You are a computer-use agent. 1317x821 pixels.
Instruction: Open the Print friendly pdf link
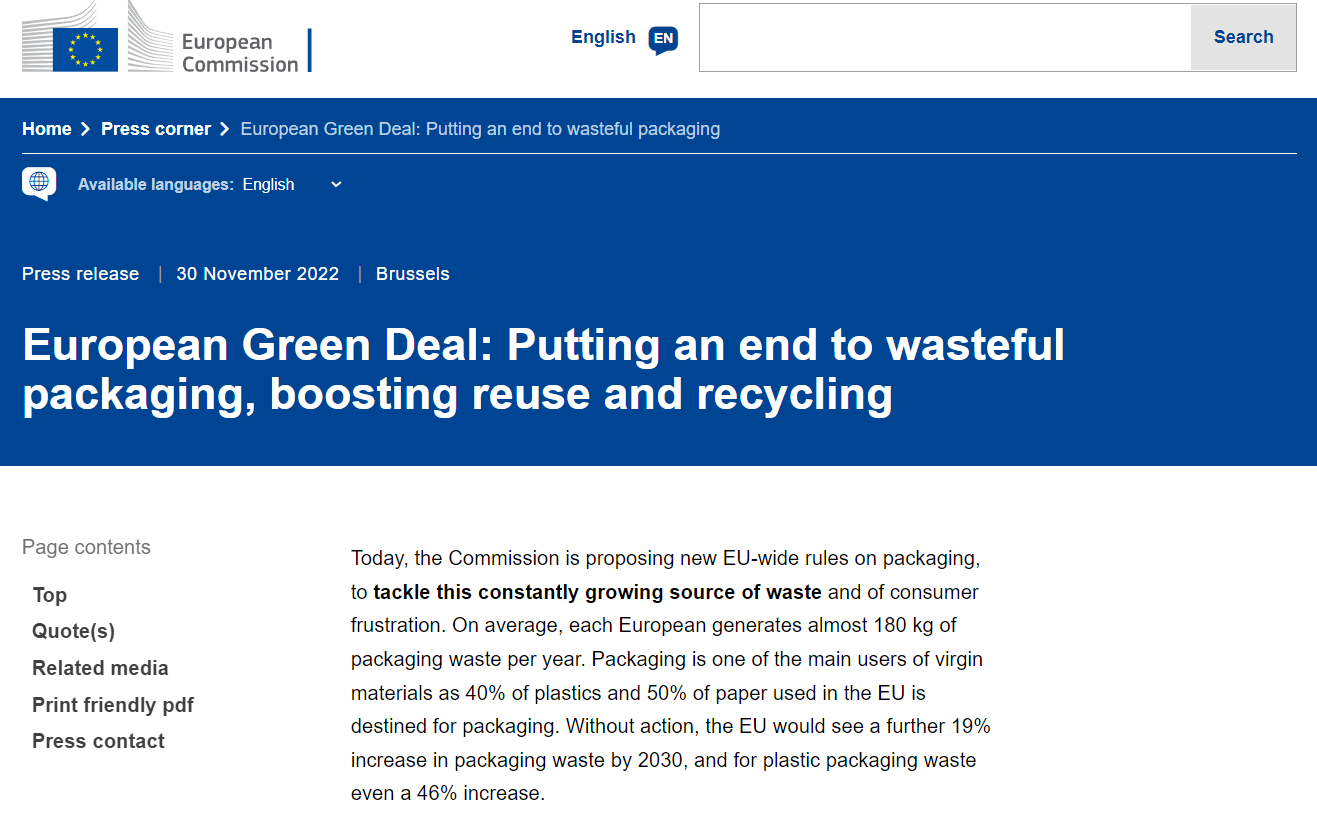coord(112,704)
